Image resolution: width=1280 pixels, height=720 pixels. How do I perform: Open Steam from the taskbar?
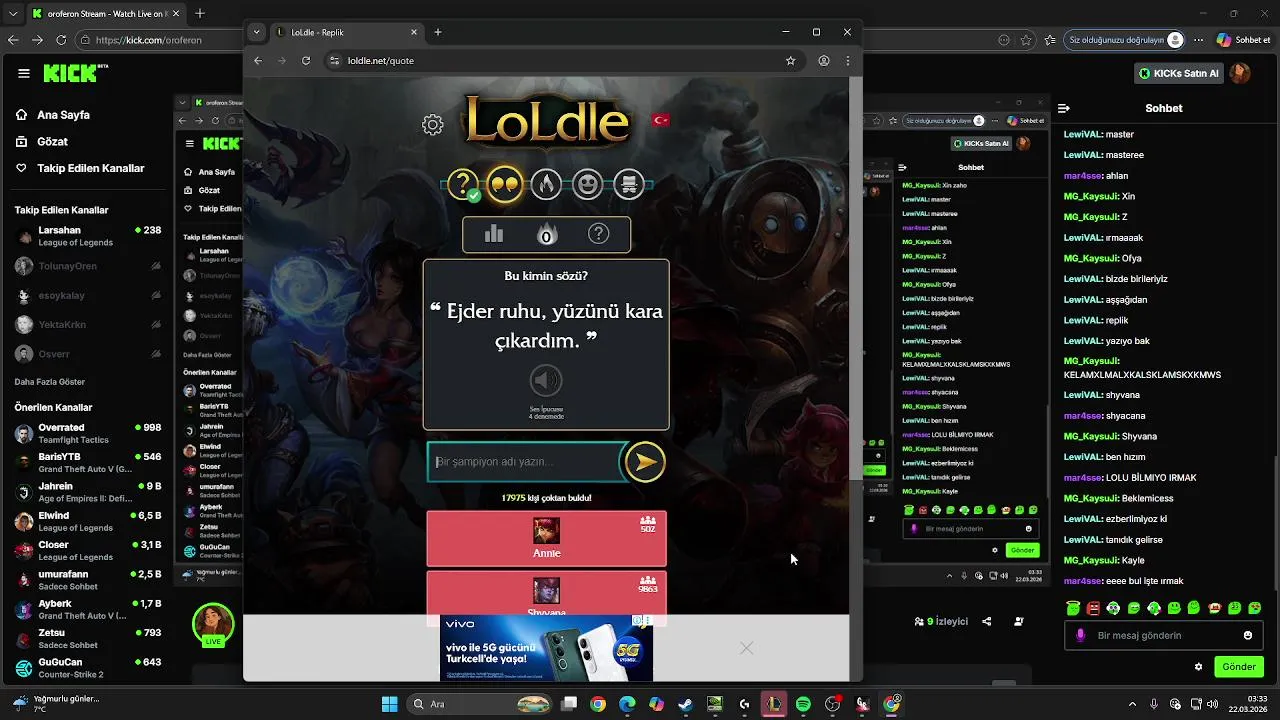pyautogui.click(x=685, y=704)
